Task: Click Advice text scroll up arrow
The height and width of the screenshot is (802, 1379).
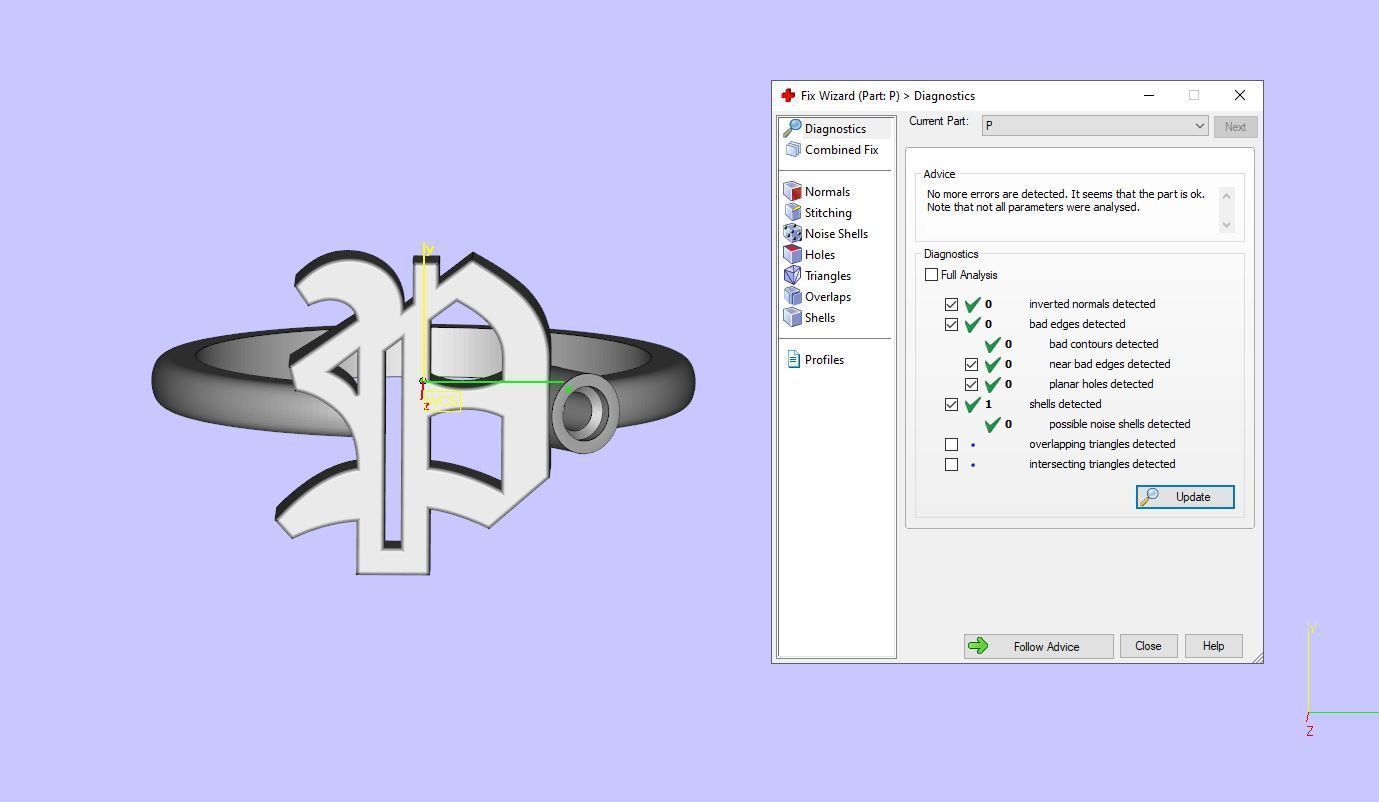Action: 1227,195
